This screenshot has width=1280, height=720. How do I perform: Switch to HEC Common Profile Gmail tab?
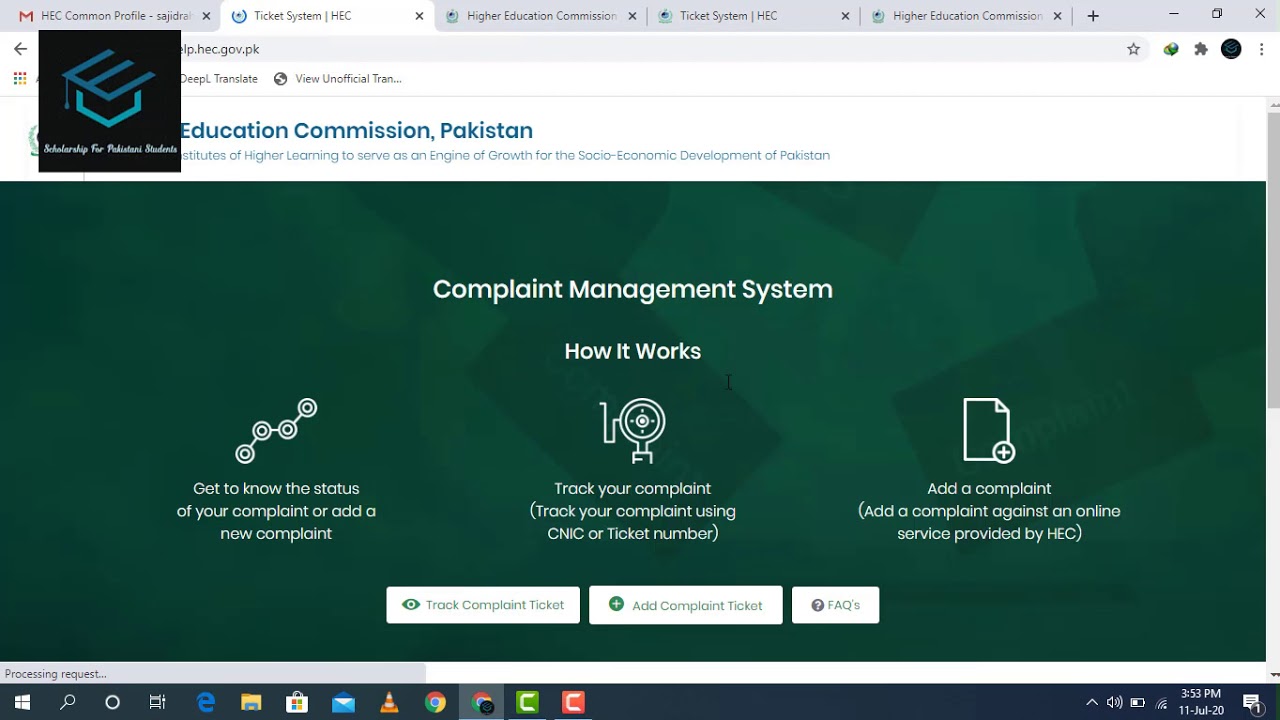tap(105, 16)
